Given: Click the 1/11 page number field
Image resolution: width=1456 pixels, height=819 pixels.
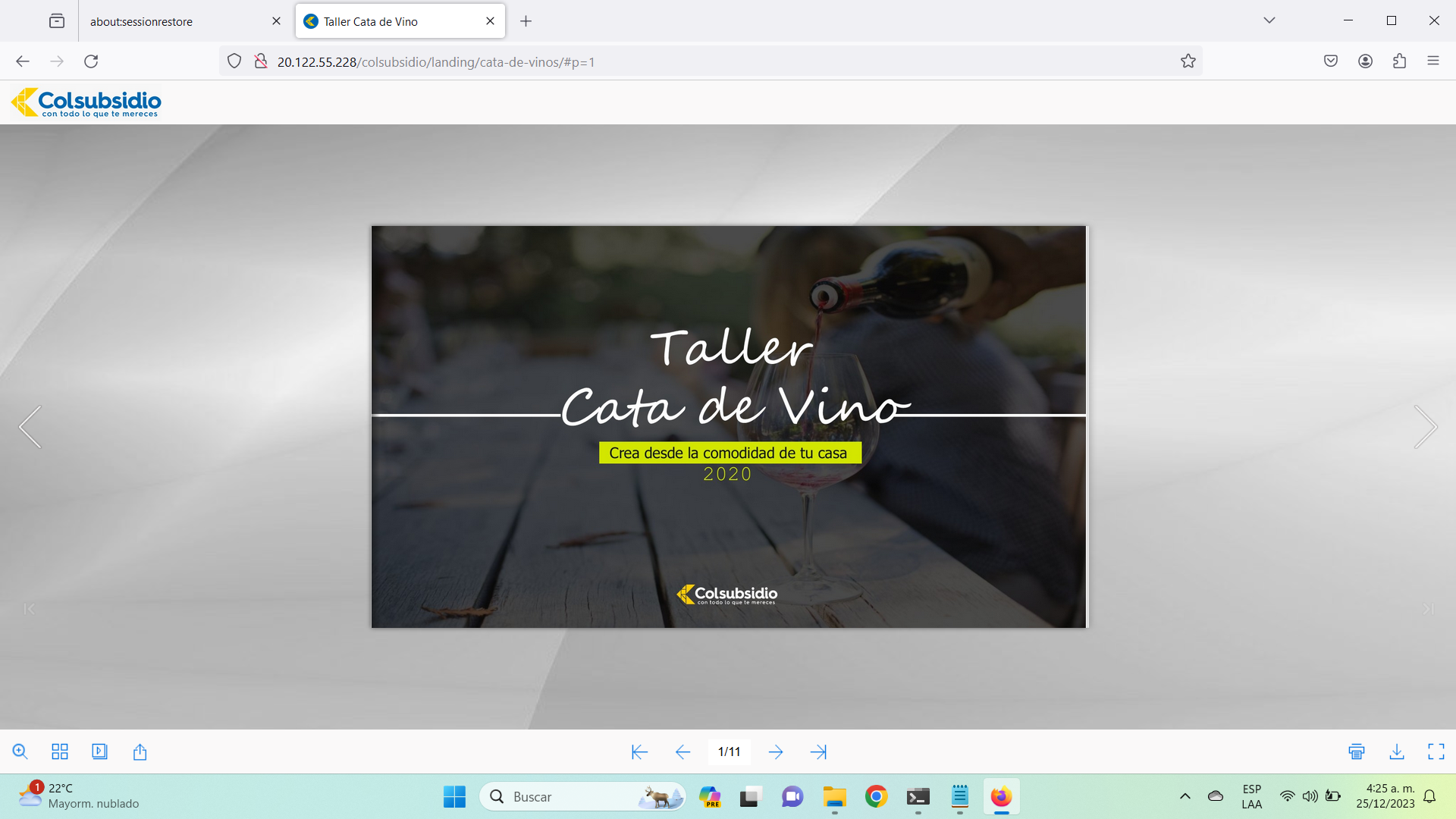Looking at the screenshot, I should pos(729,752).
